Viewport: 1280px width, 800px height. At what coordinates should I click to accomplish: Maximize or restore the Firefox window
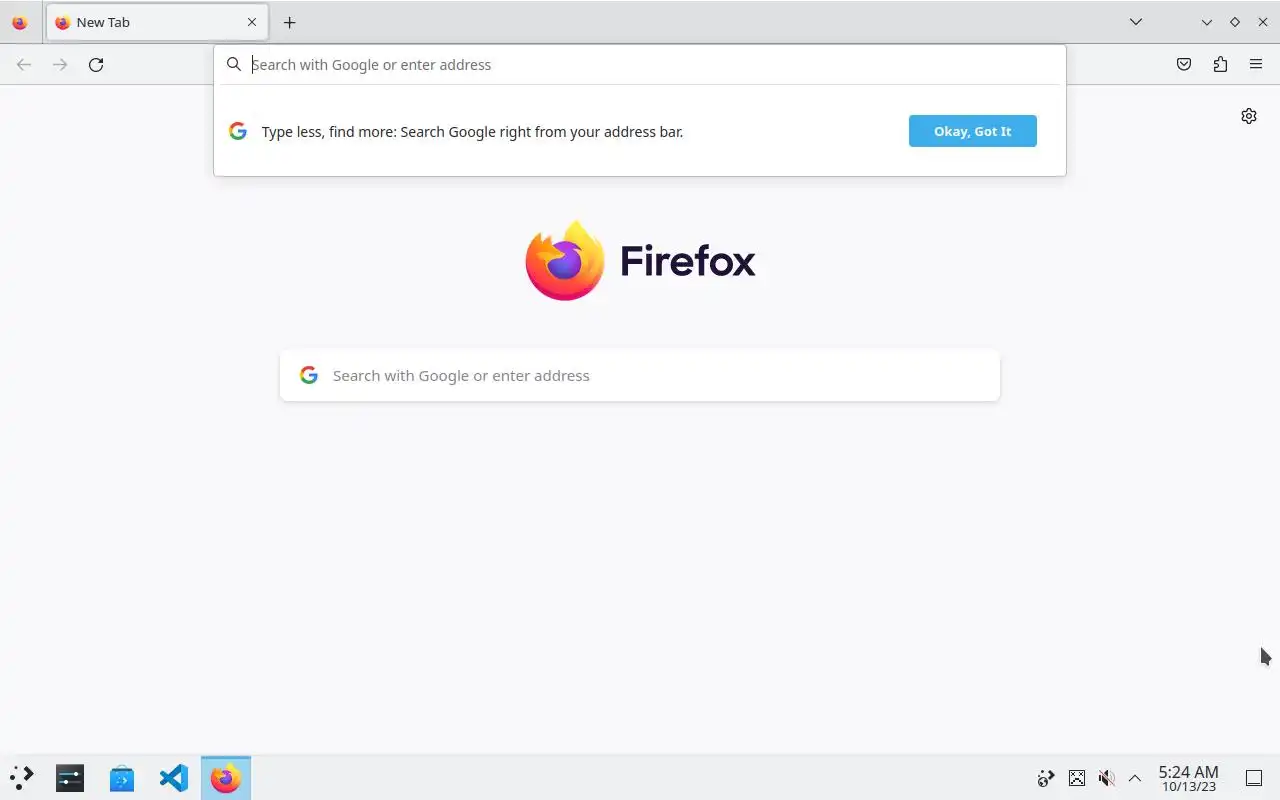tap(1235, 22)
